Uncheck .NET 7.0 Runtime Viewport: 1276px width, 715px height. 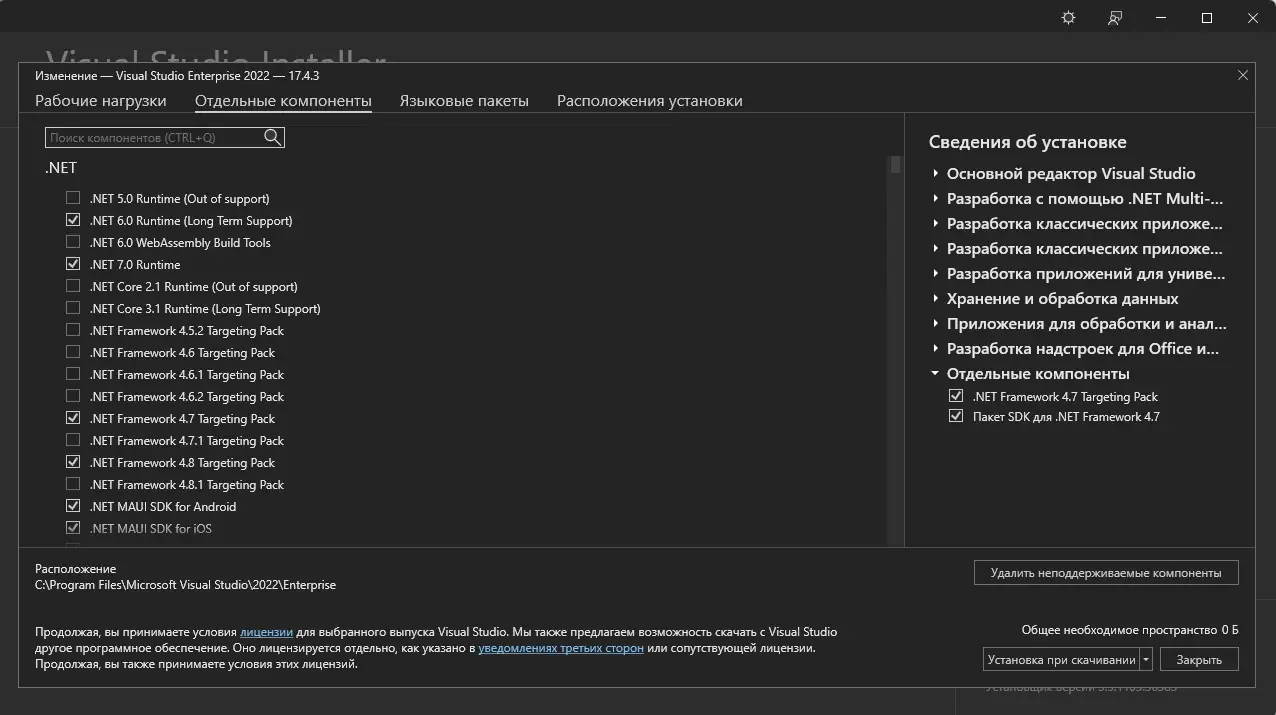[73, 264]
